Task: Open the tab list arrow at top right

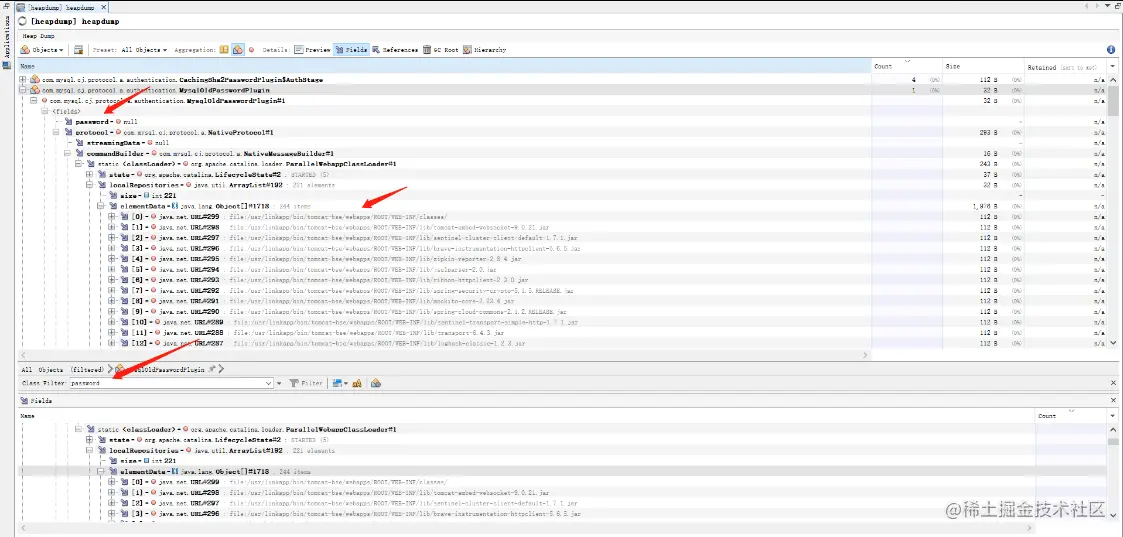Action: [x=1106, y=7]
